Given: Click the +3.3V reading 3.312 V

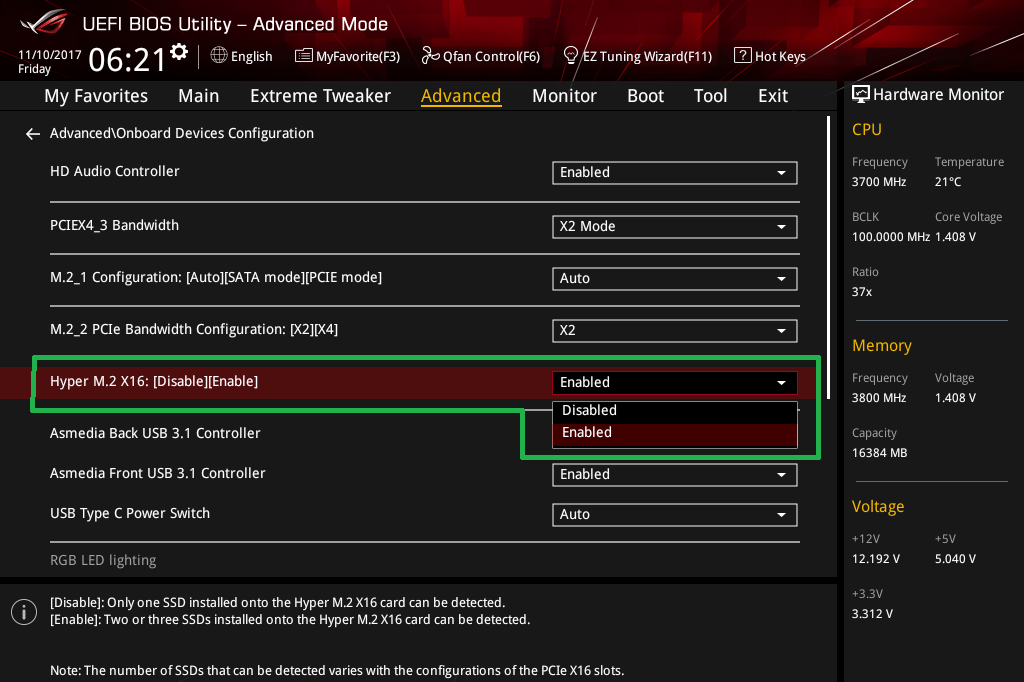Looking at the screenshot, I should click(x=872, y=614).
